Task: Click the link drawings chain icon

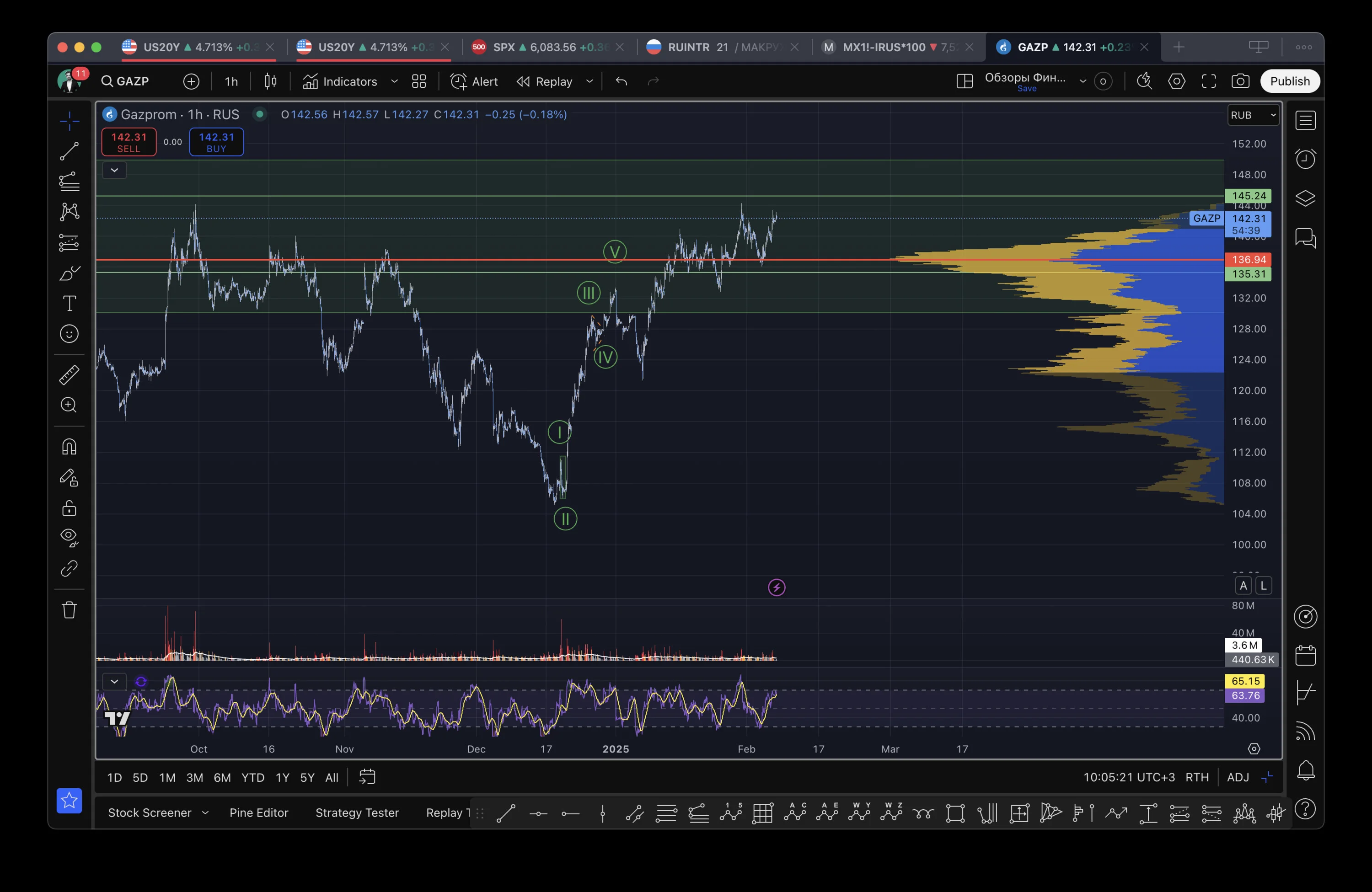Action: [69, 569]
